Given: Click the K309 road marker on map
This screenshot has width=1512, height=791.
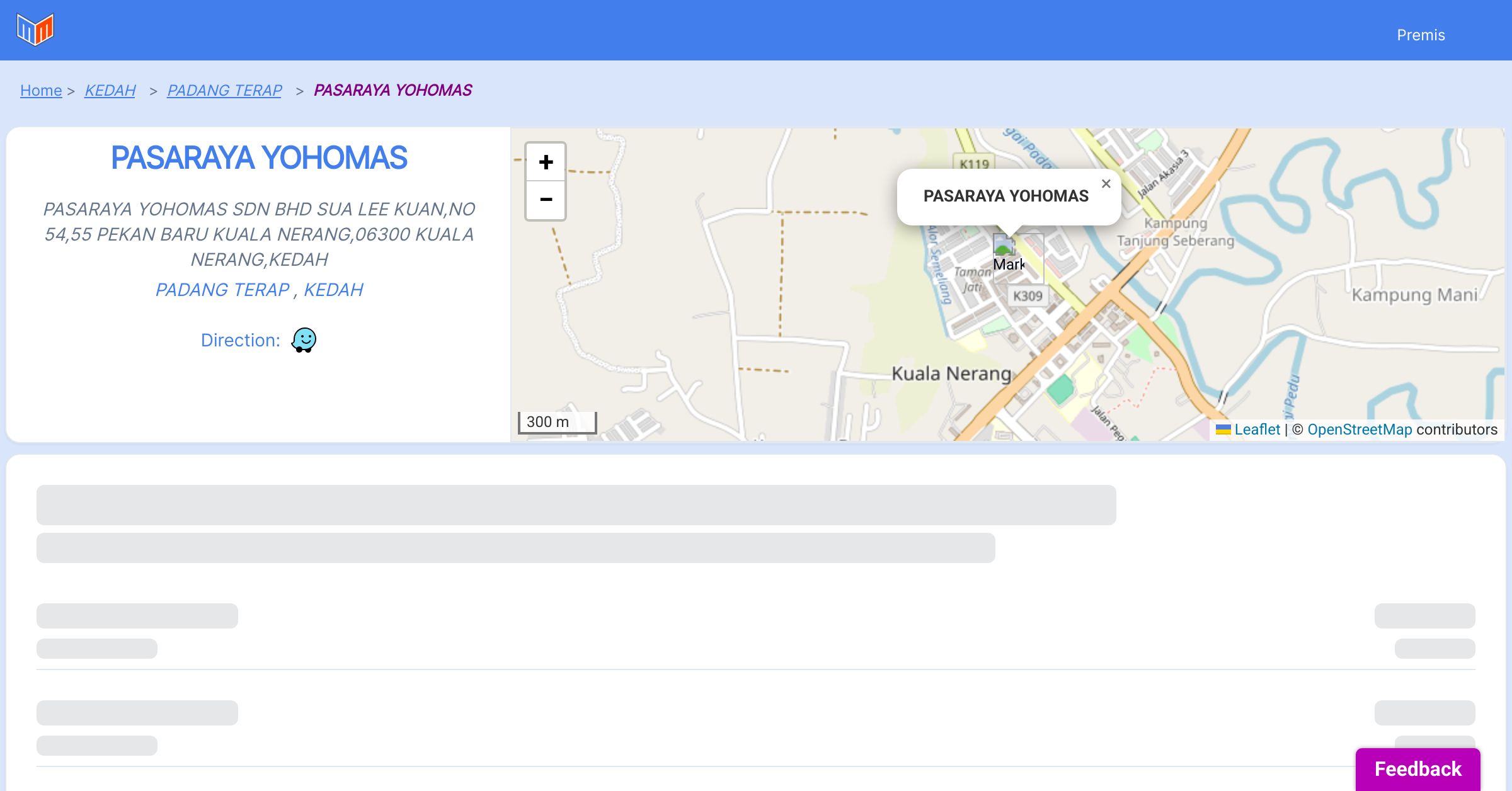Looking at the screenshot, I should click(1028, 296).
